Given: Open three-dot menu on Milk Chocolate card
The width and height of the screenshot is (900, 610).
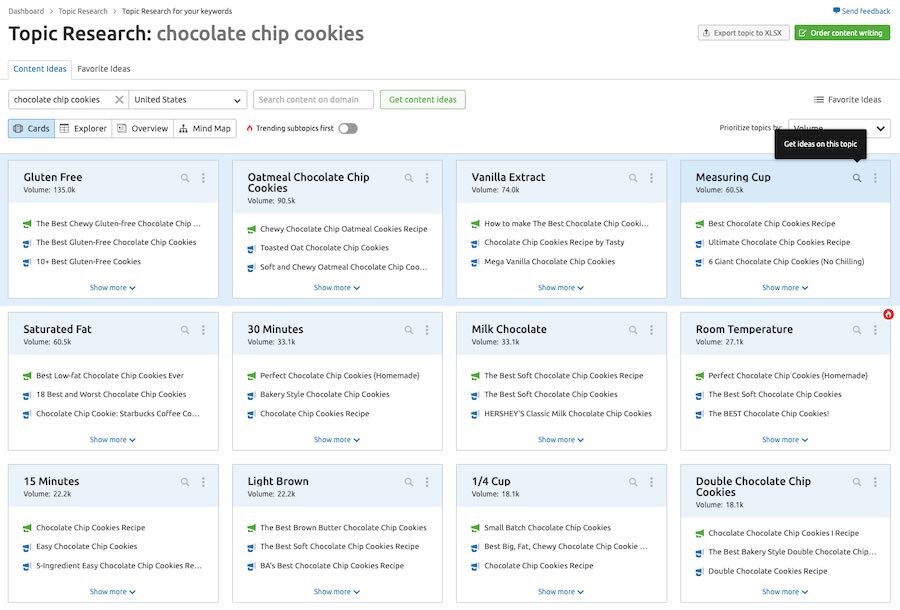Looking at the screenshot, I should coord(651,330).
